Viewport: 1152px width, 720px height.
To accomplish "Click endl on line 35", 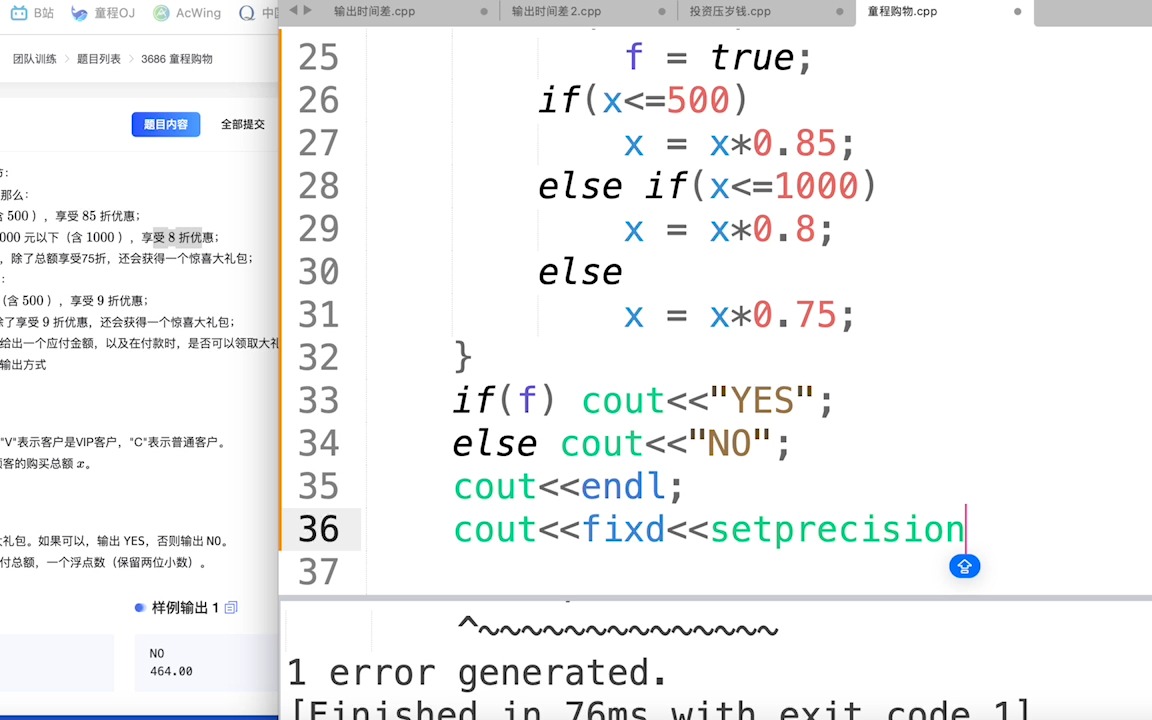I will point(623,486).
